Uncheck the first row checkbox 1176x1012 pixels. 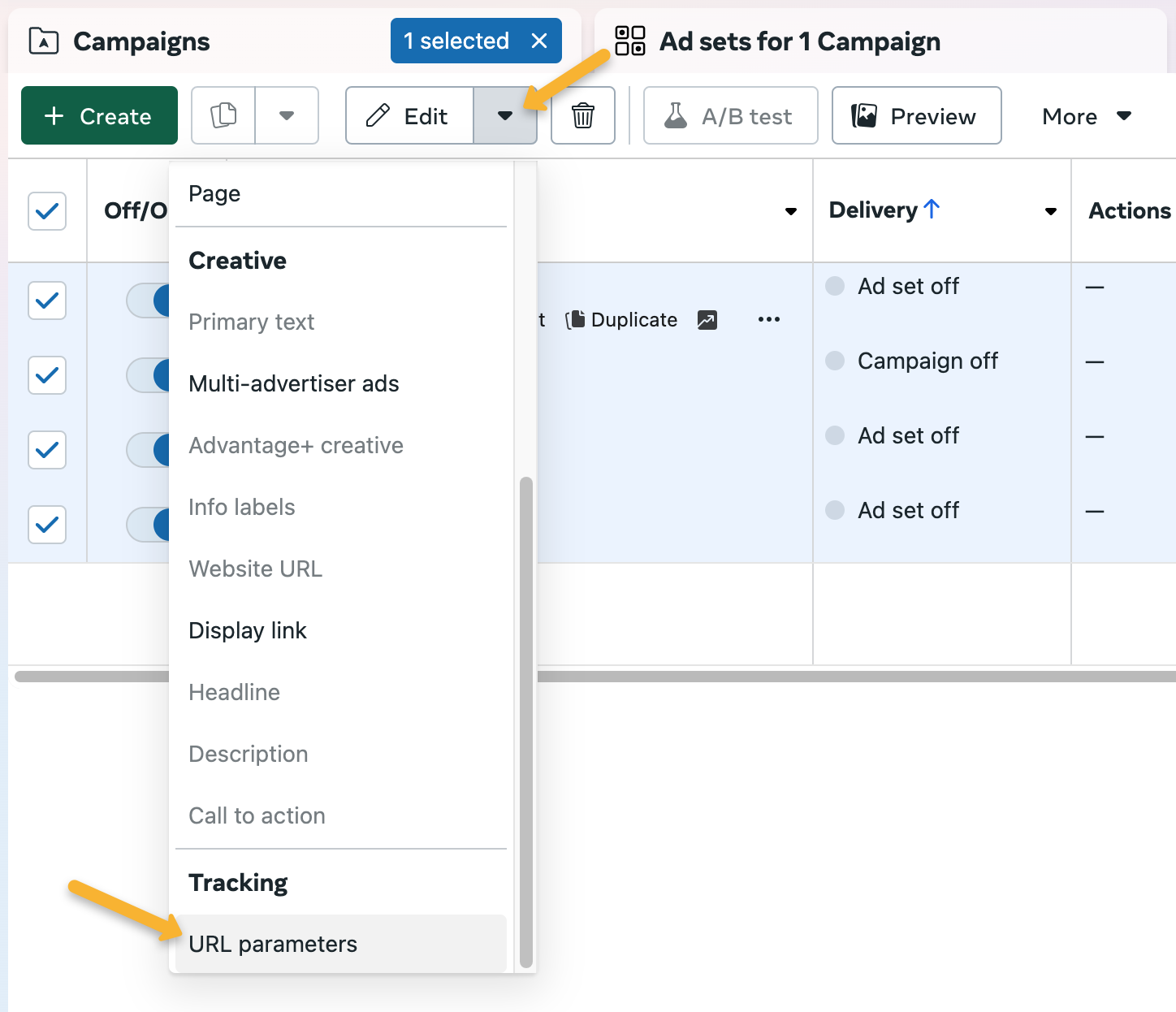tap(47, 301)
